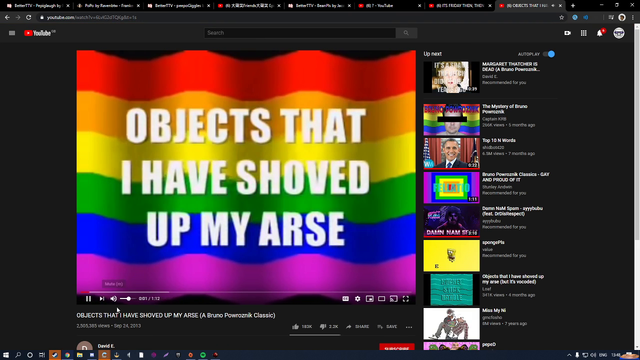Open the account avatar menu
640x360 pixels.
tap(619, 33)
